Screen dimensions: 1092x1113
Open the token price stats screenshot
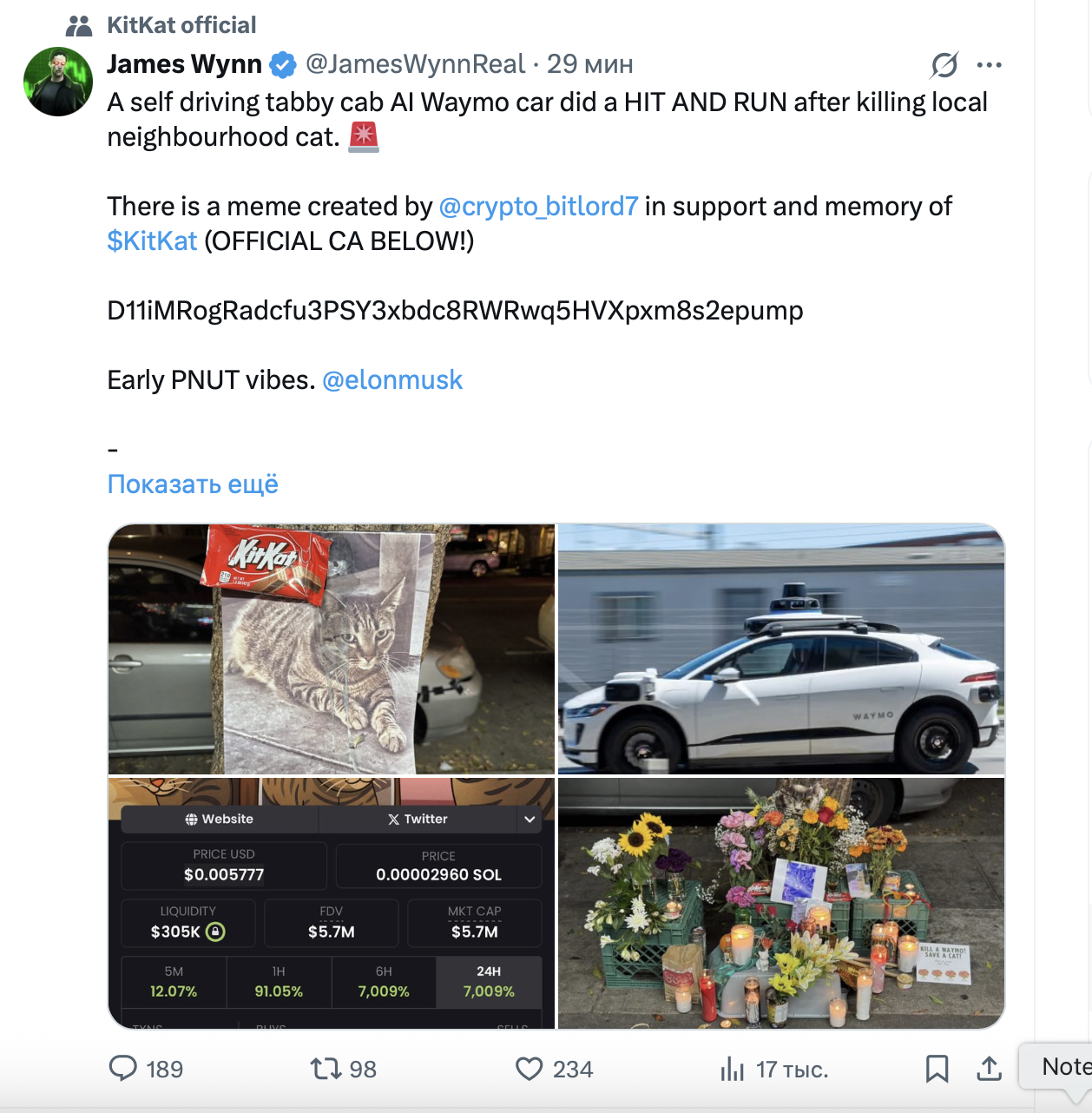pyautogui.click(x=331, y=903)
